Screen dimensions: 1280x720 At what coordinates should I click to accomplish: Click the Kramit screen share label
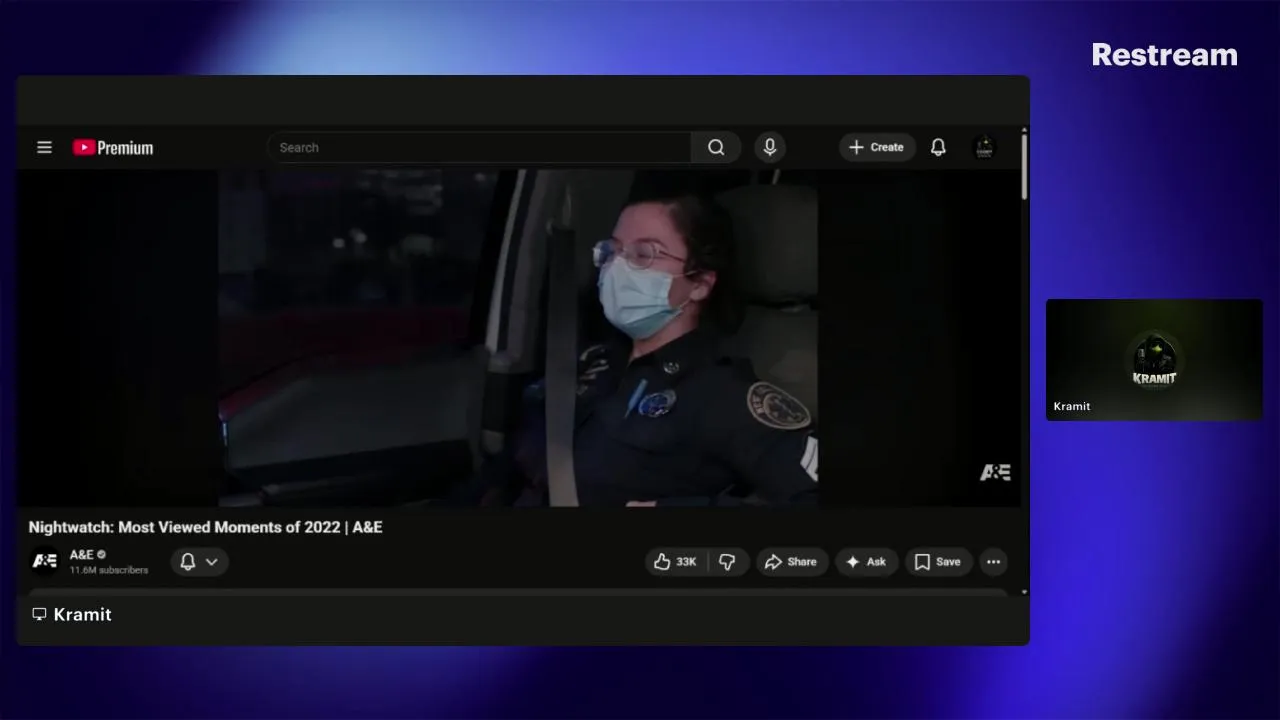[82, 614]
